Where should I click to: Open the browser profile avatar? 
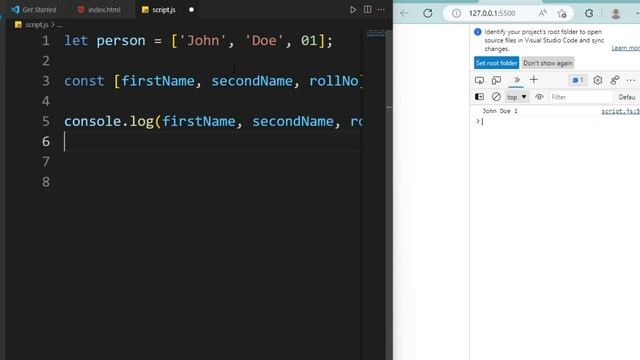click(616, 13)
